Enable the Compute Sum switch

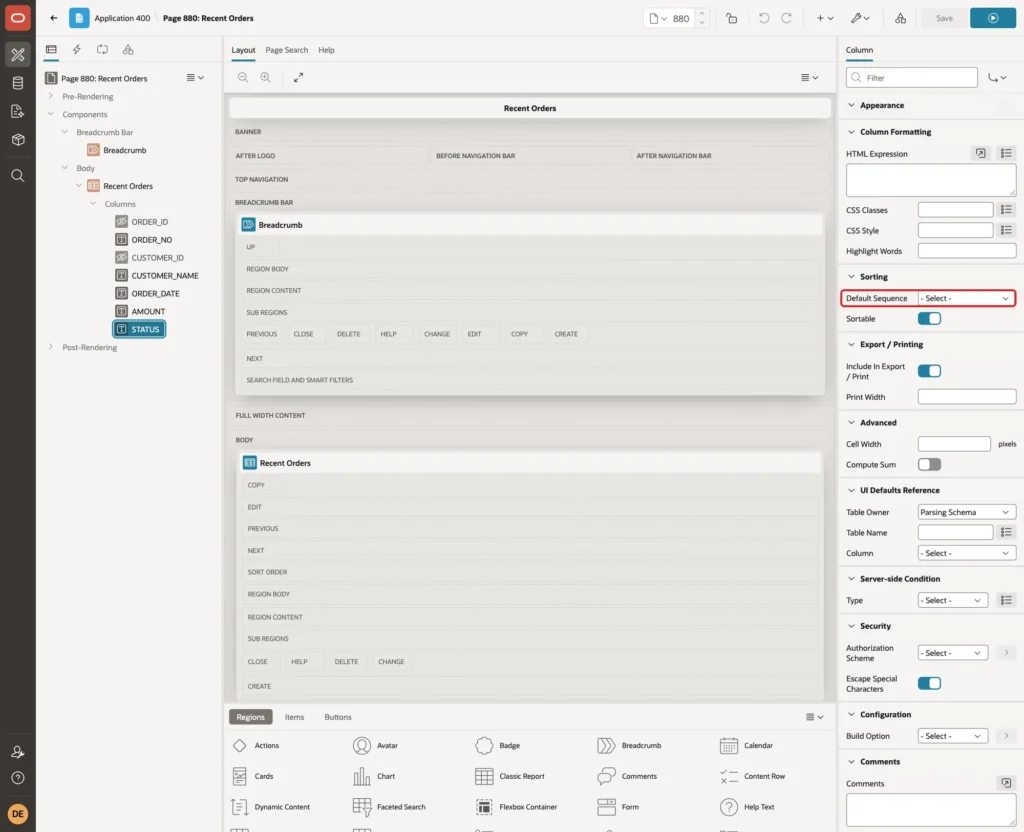point(929,464)
